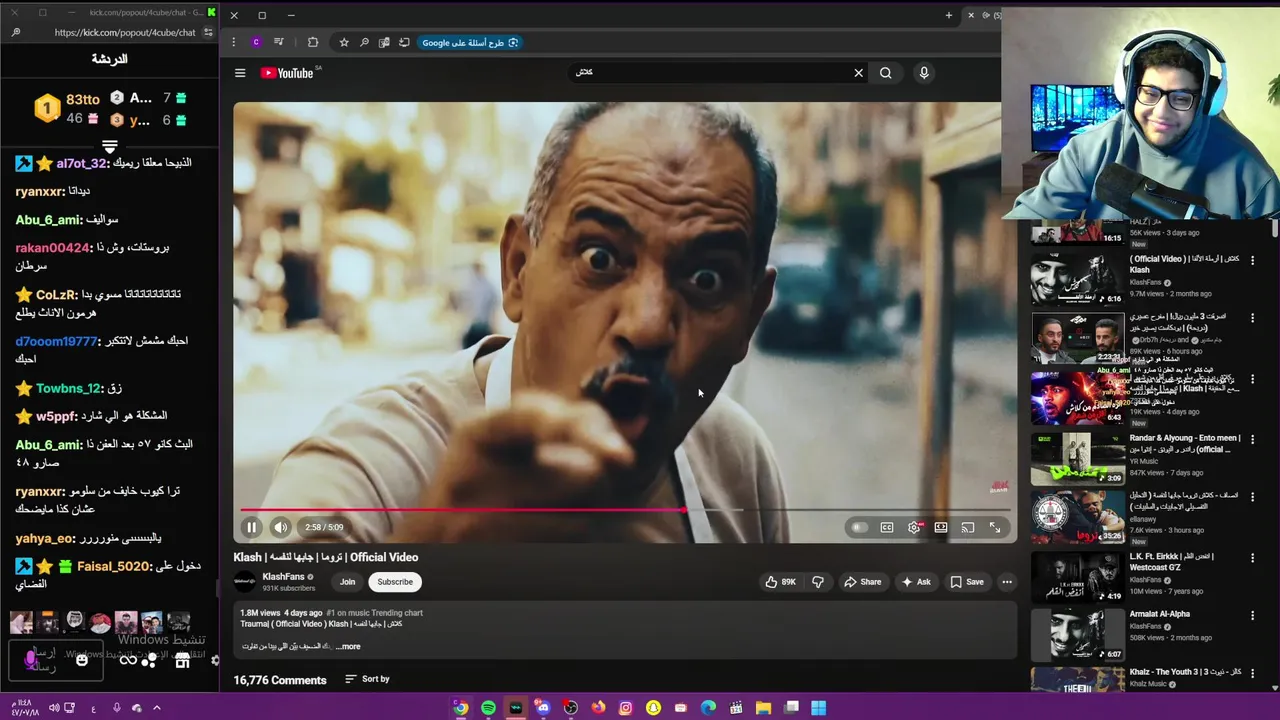Cast video to a TV

tap(968, 527)
